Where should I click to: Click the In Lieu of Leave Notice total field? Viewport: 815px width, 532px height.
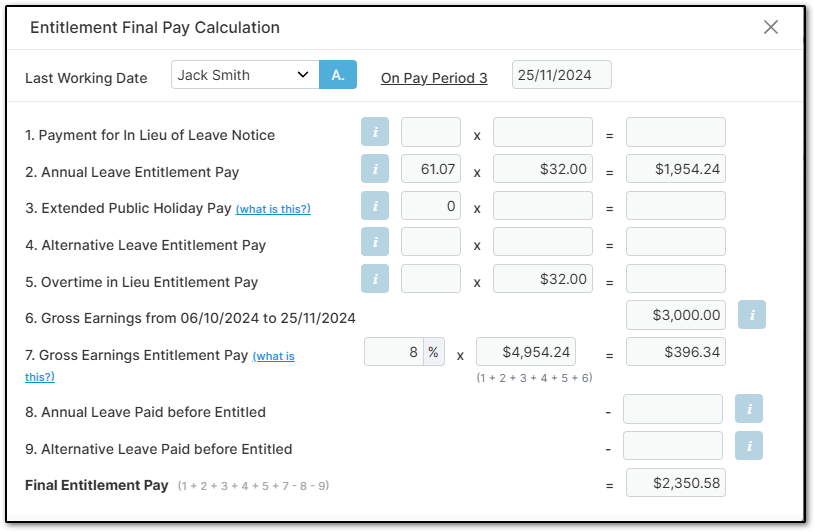click(x=676, y=132)
